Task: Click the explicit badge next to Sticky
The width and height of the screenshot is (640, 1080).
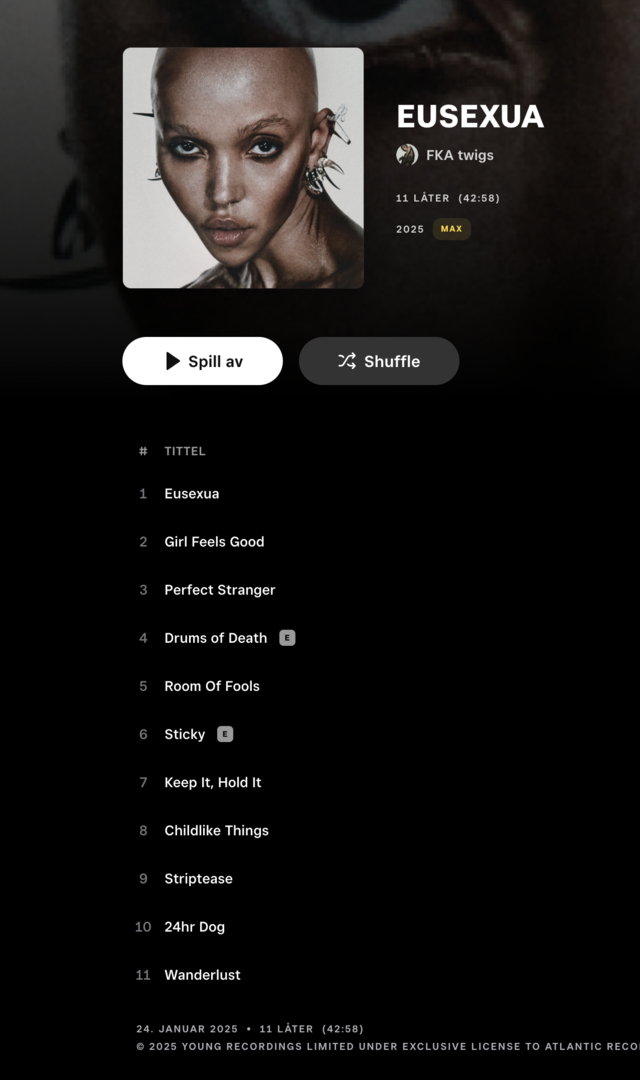Action: click(x=225, y=734)
